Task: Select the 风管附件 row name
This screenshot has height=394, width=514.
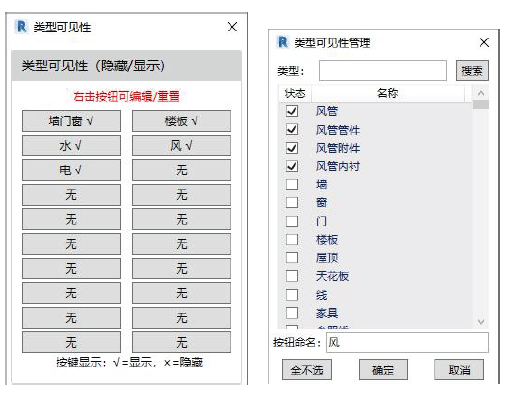Action: click(338, 148)
